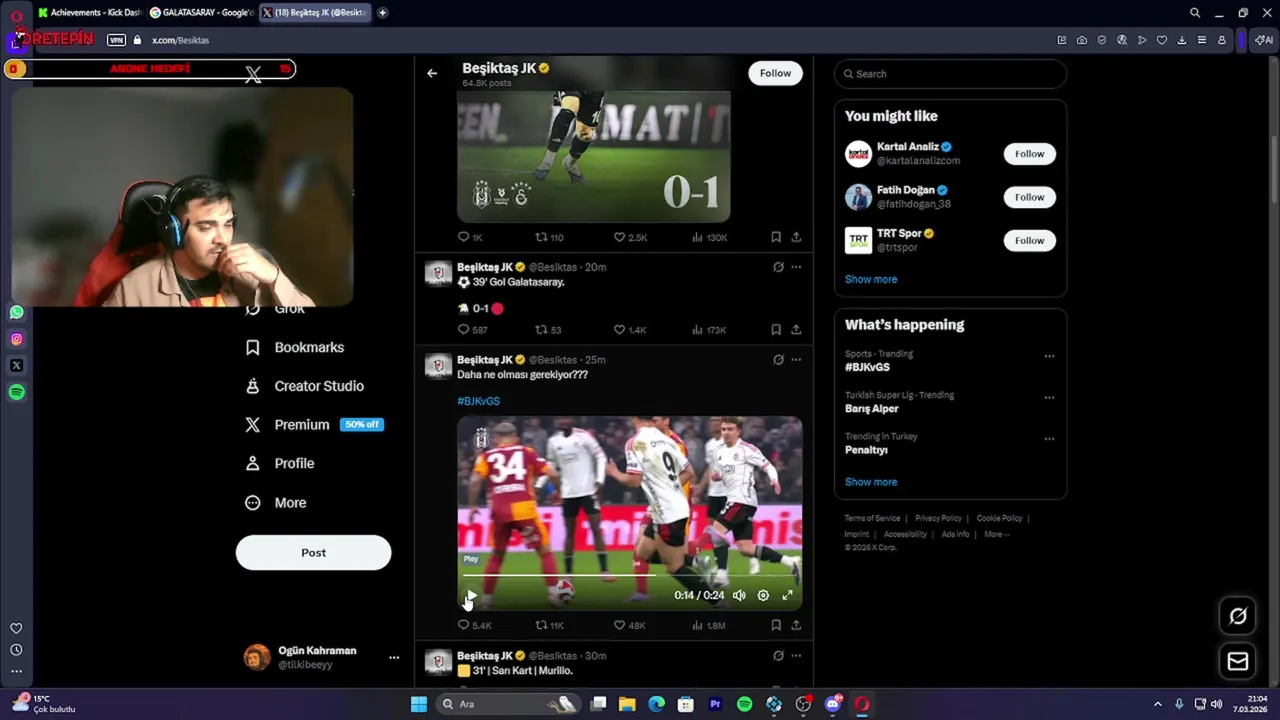Show hidden system tray icons
The height and width of the screenshot is (720, 1280).
[1158, 704]
